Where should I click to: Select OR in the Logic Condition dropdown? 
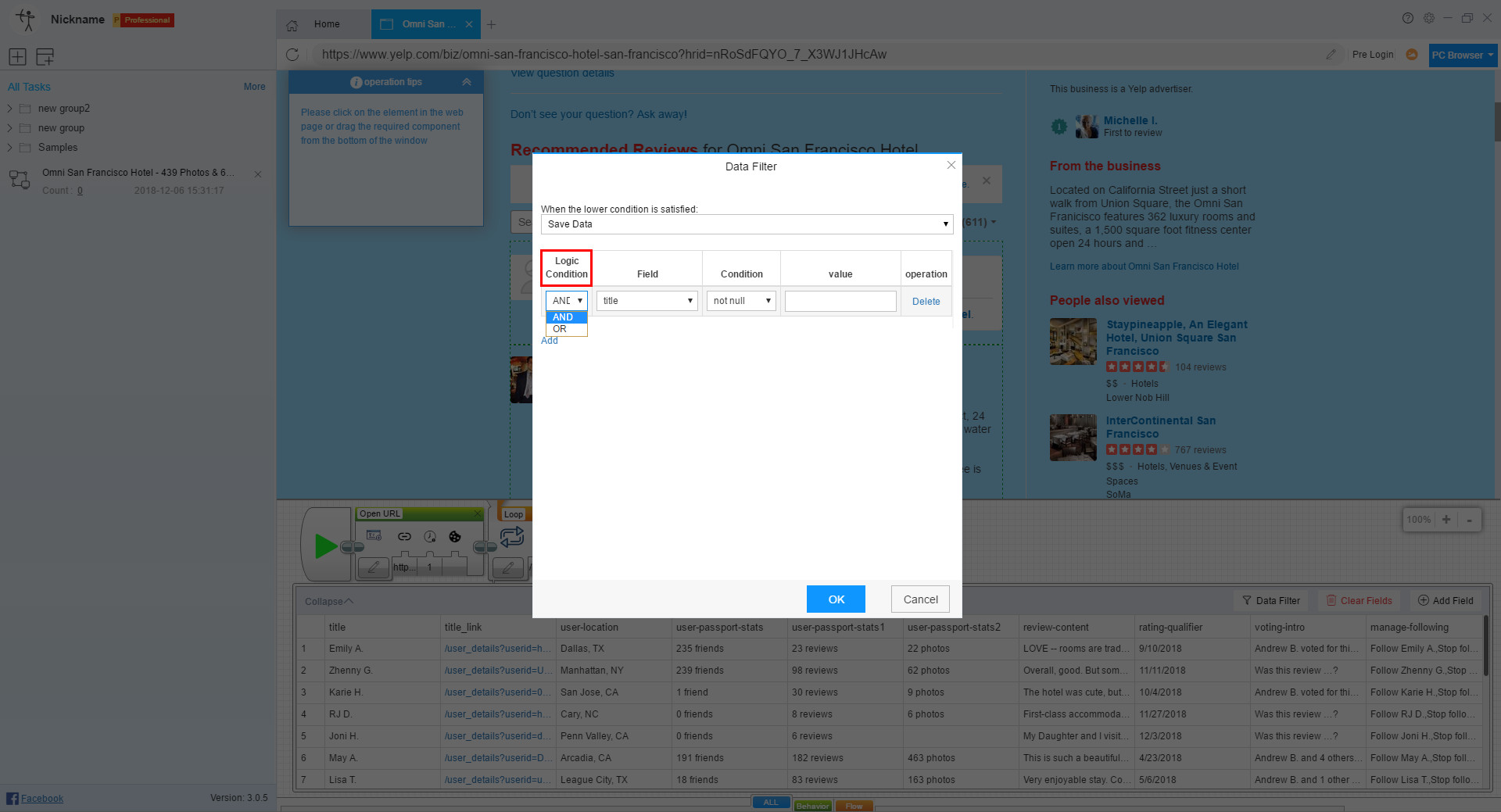pyautogui.click(x=560, y=329)
